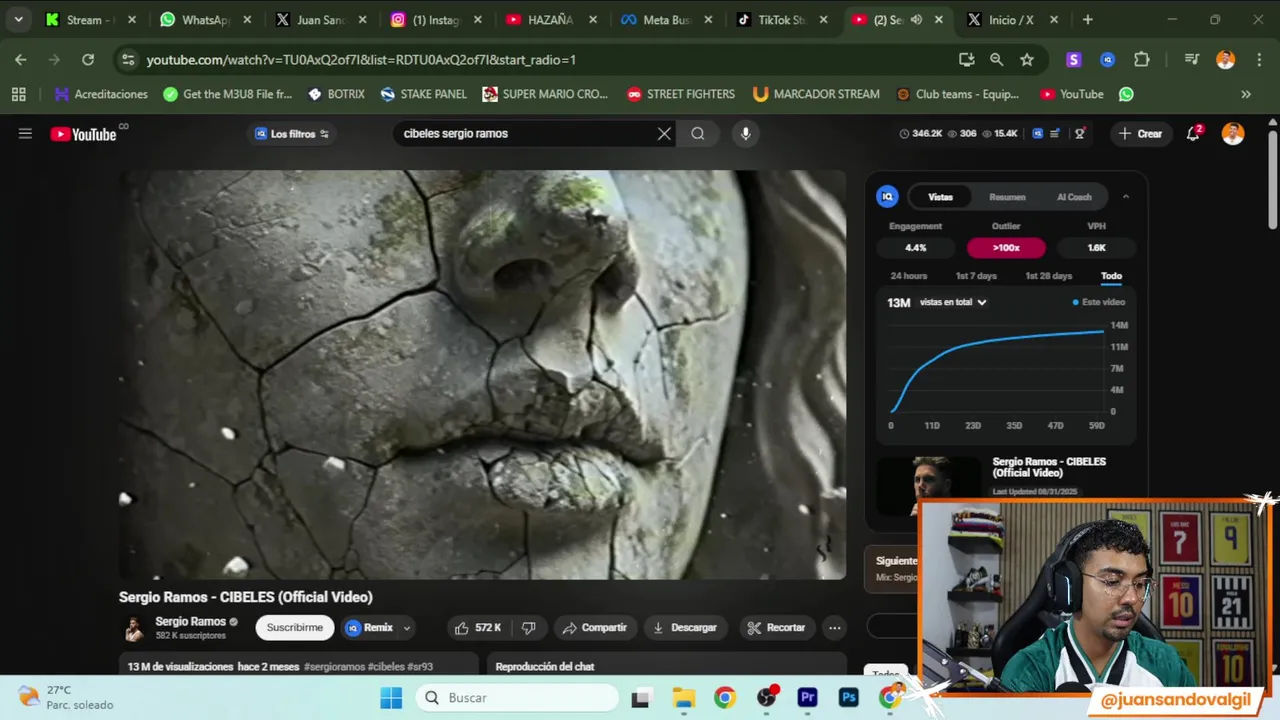Open the MARCADOR STREAM bookmark
Image resolution: width=1280 pixels, height=720 pixels.
(816, 94)
